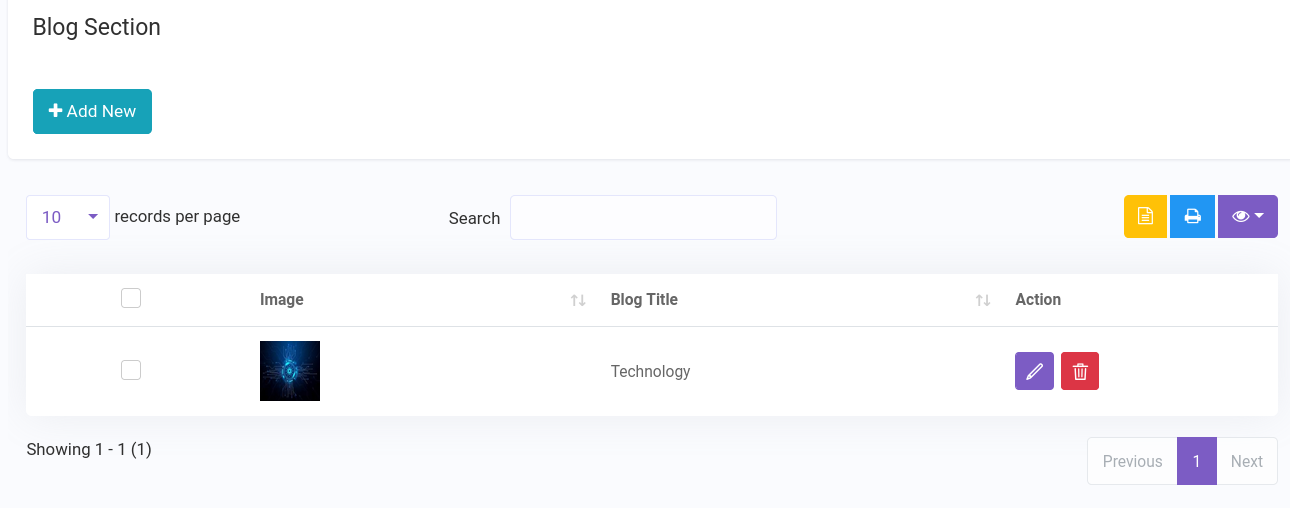Viewport: 1290px width, 508px height.
Task: Click the plus Add New button
Action: coord(92,111)
